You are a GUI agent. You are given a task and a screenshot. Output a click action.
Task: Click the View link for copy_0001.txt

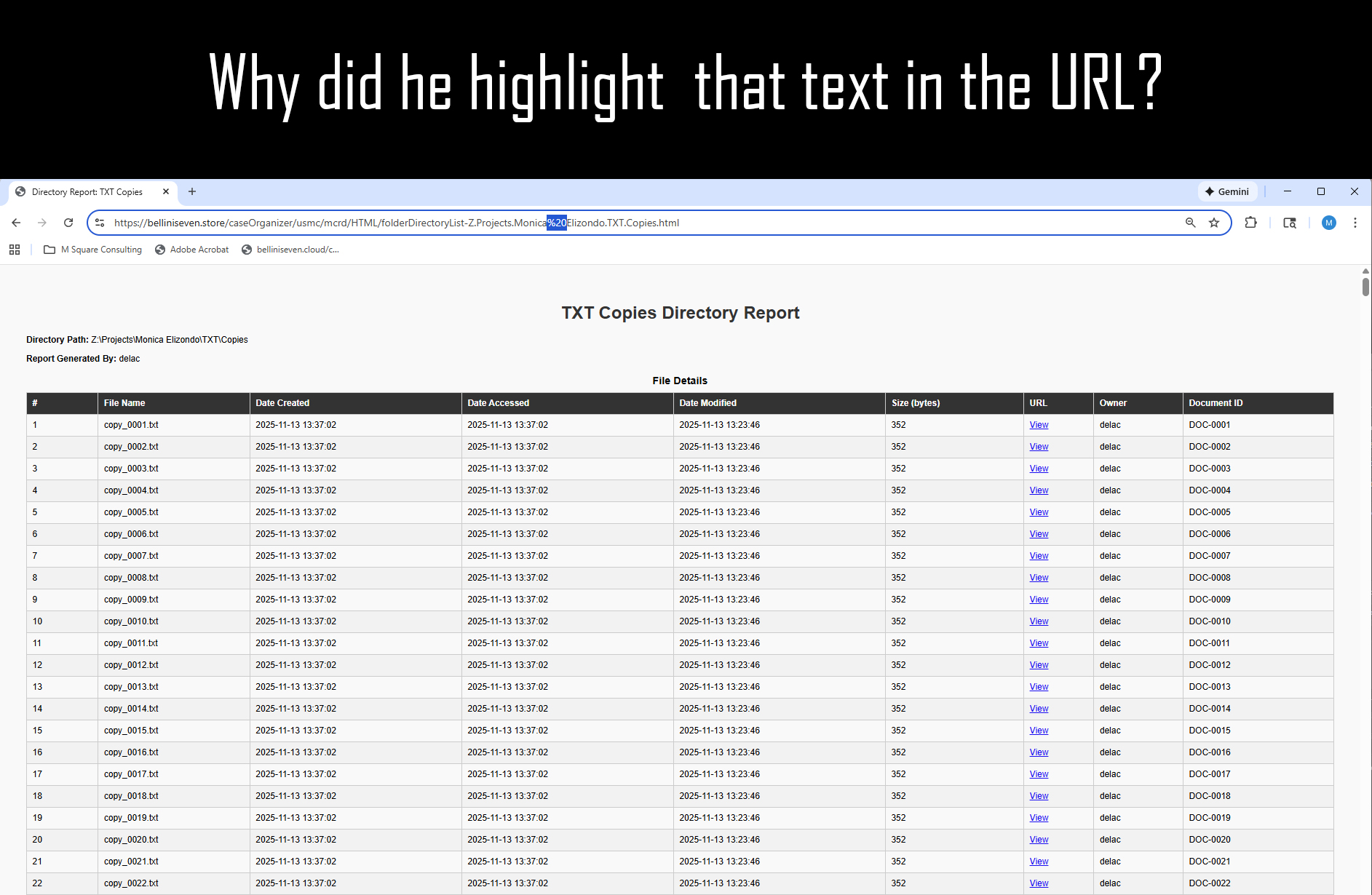(x=1039, y=425)
